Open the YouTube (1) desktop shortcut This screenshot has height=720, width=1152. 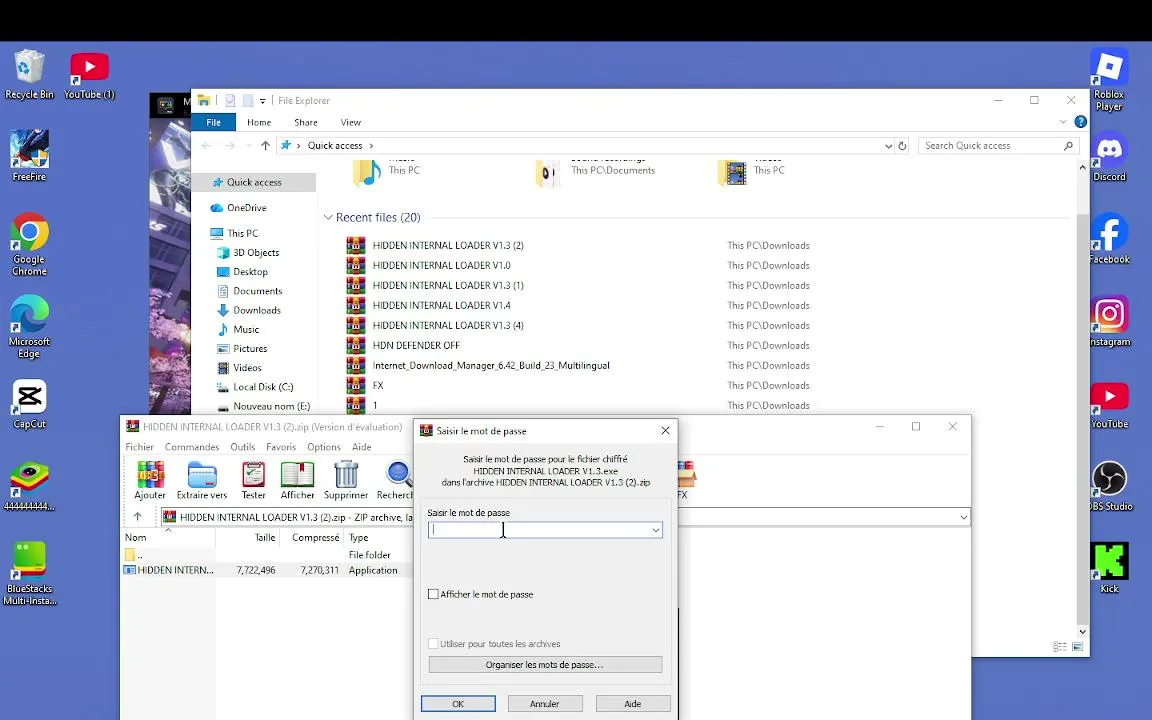click(x=89, y=74)
